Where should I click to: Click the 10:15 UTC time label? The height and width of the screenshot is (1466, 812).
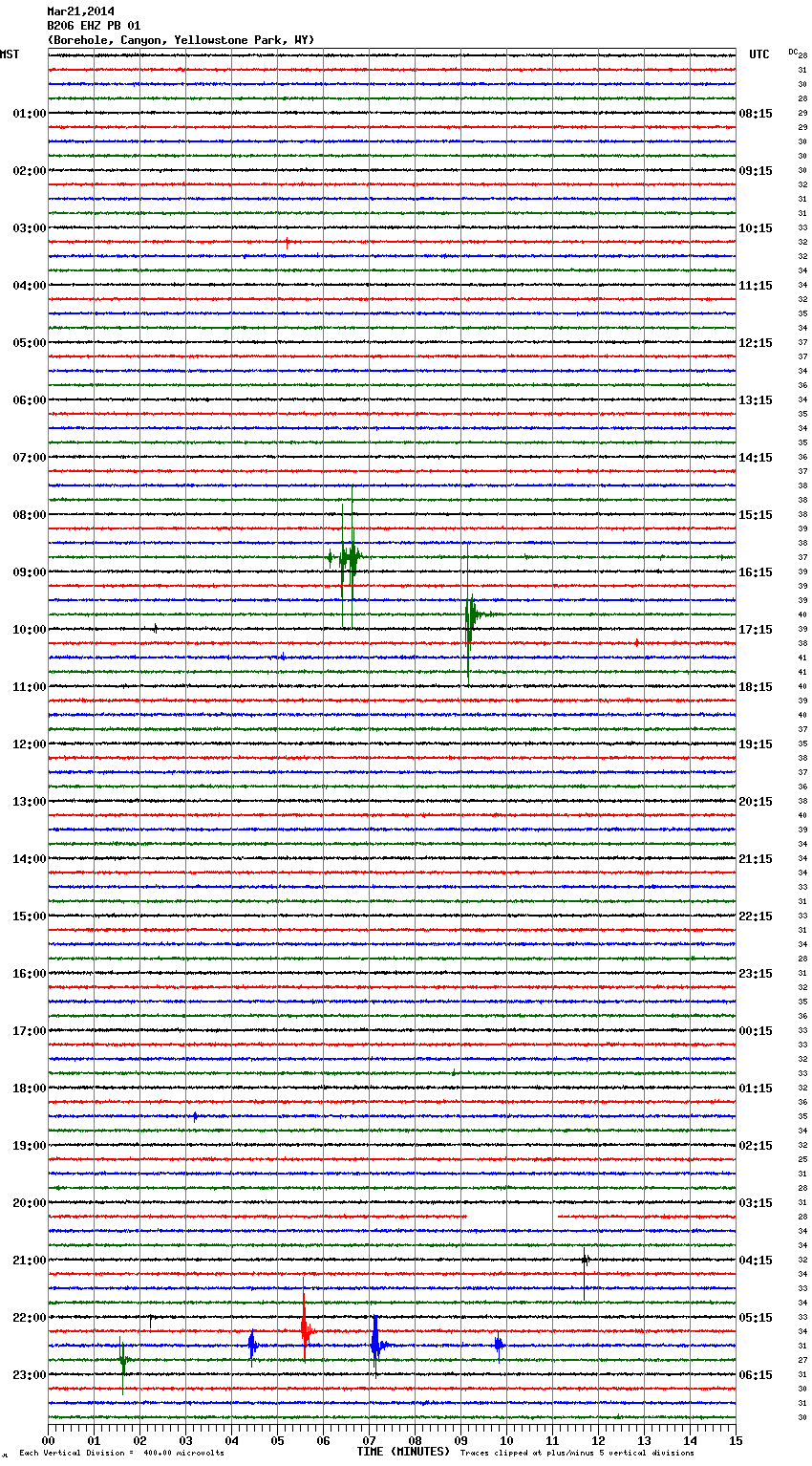756,228
